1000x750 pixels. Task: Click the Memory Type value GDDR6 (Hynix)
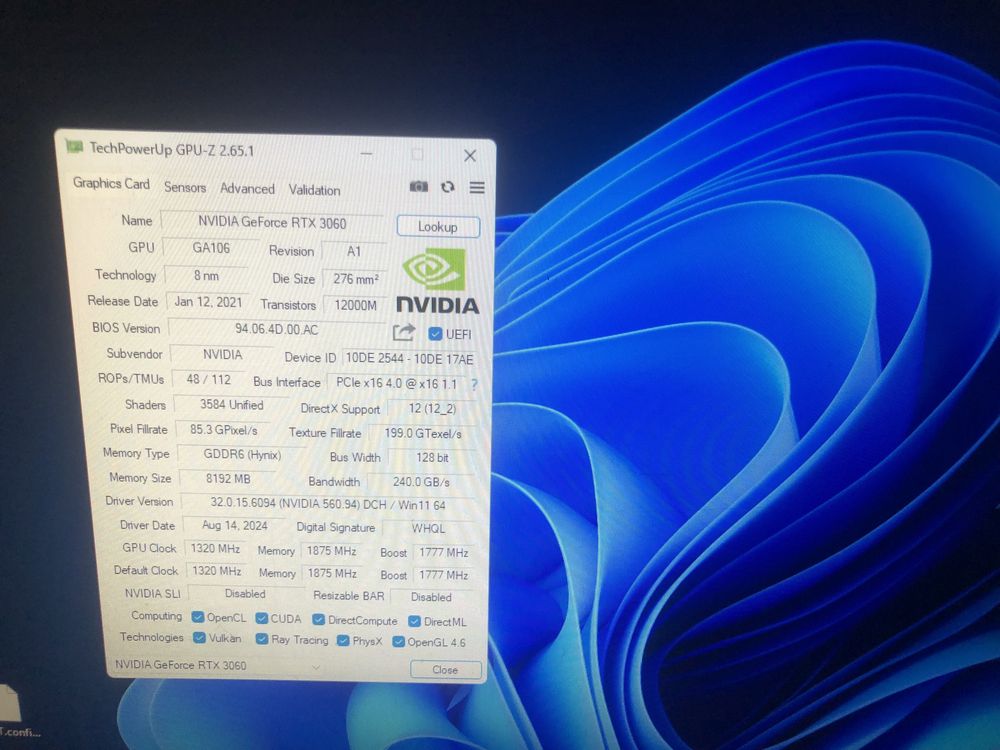tap(242, 455)
